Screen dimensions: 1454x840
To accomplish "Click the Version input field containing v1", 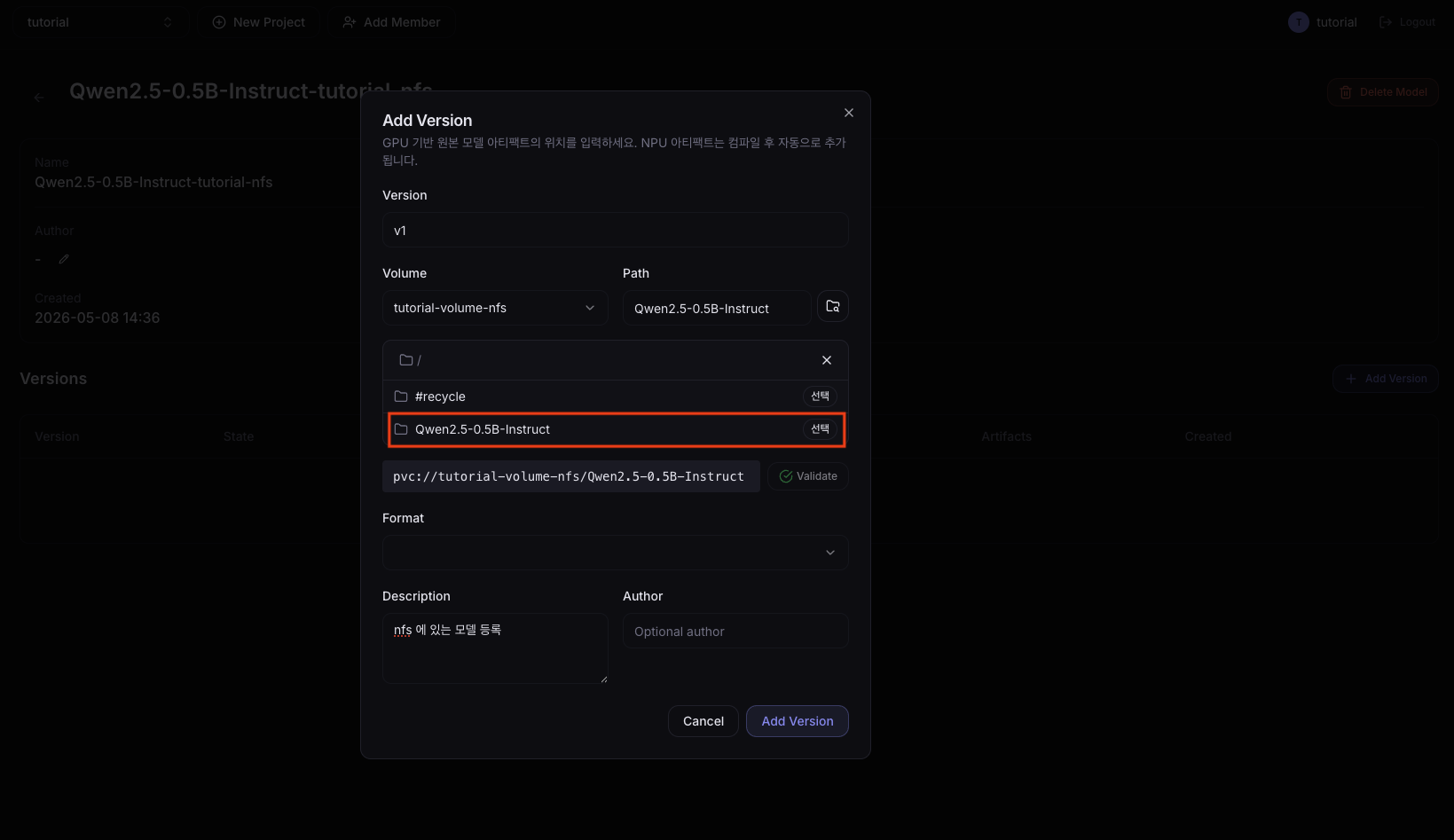I will tap(615, 230).
